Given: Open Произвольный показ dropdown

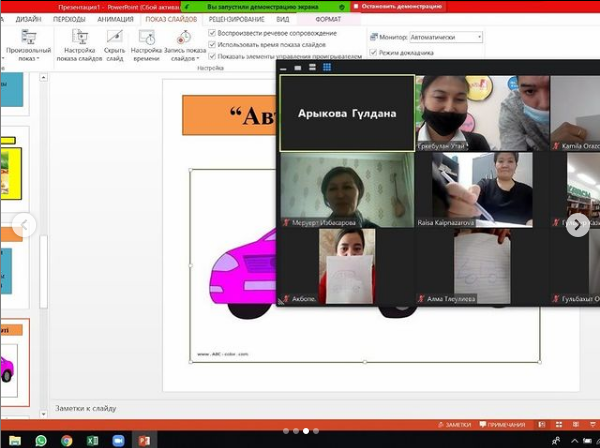Looking at the screenshot, I should click(x=28, y=58).
